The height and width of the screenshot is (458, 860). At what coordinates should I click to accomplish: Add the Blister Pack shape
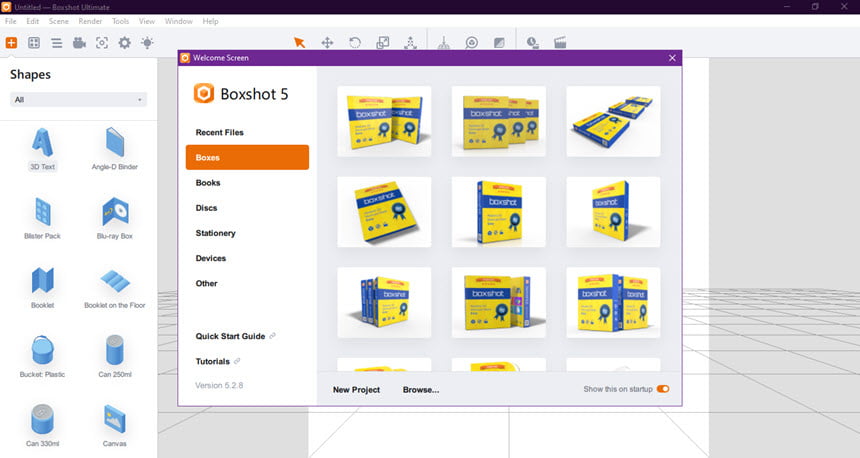[42, 218]
